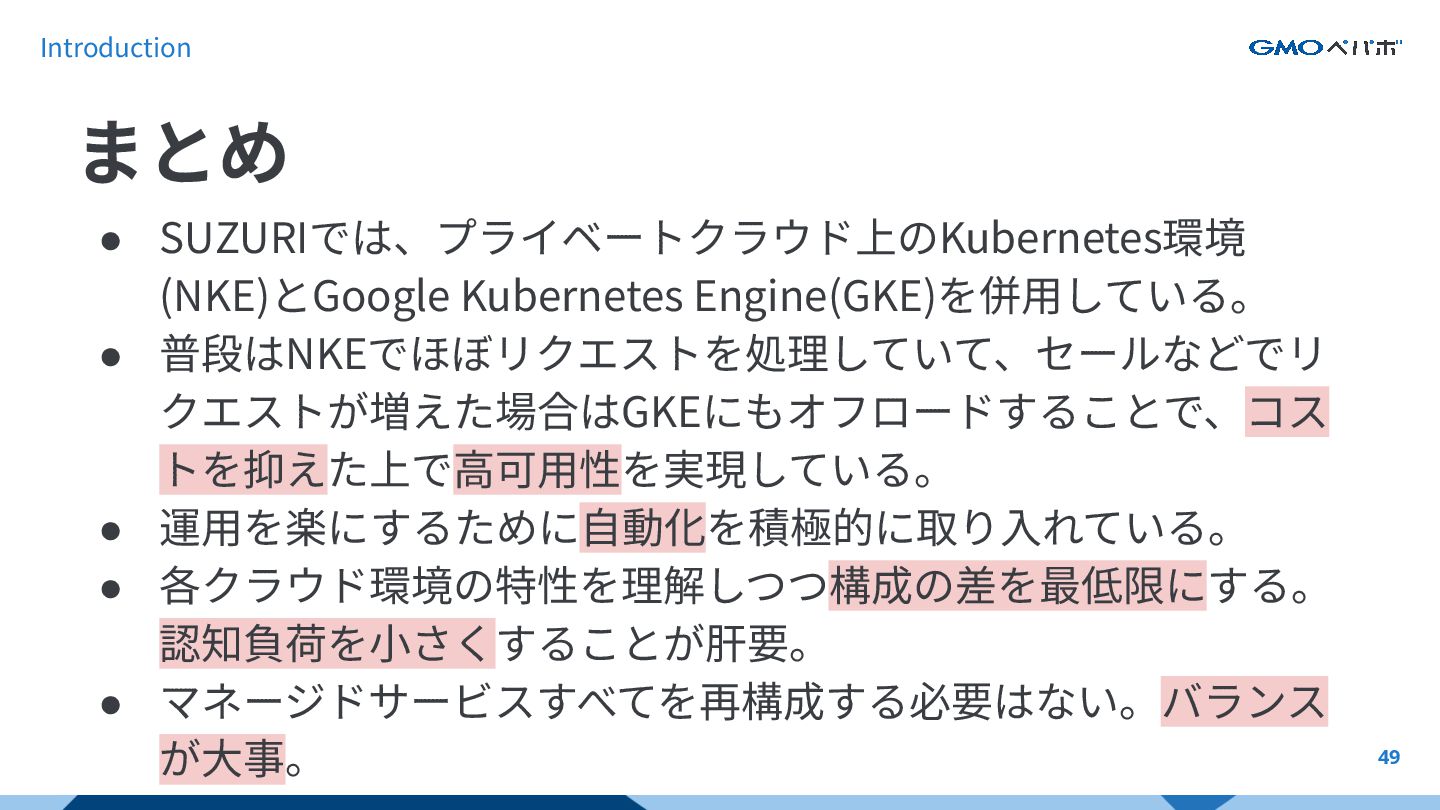Click the highlighted text が大事
This screenshot has width=1440, height=810.
pyautogui.click(x=222, y=759)
